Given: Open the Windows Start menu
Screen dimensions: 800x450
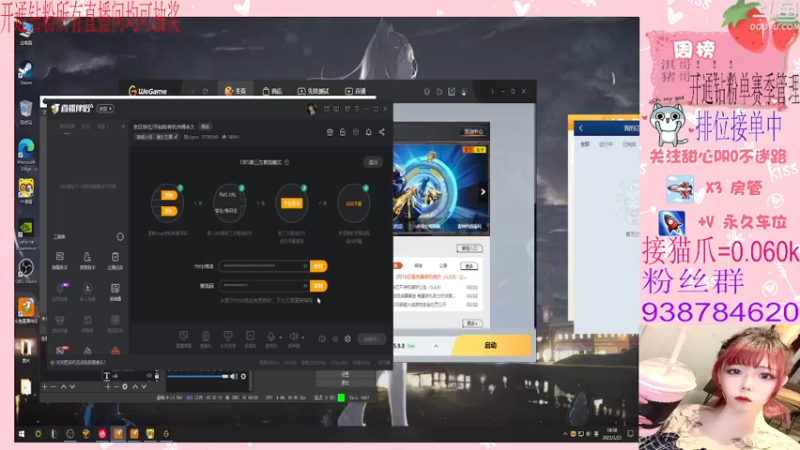Looking at the screenshot, I should 21,434.
